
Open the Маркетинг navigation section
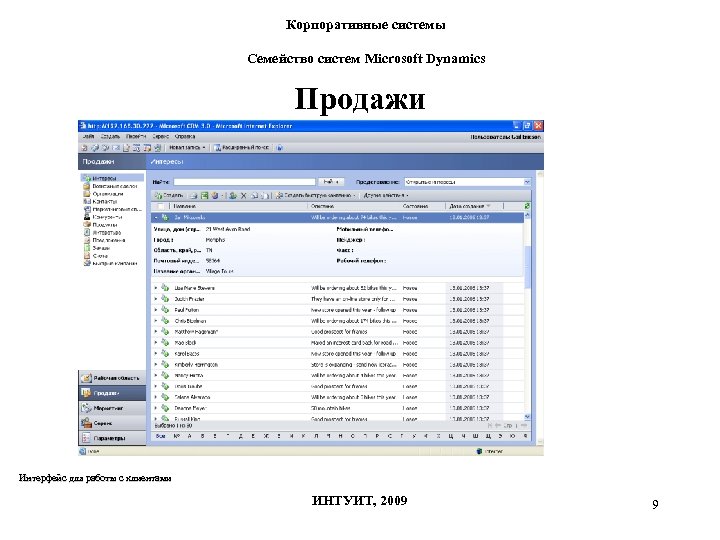tap(112, 408)
